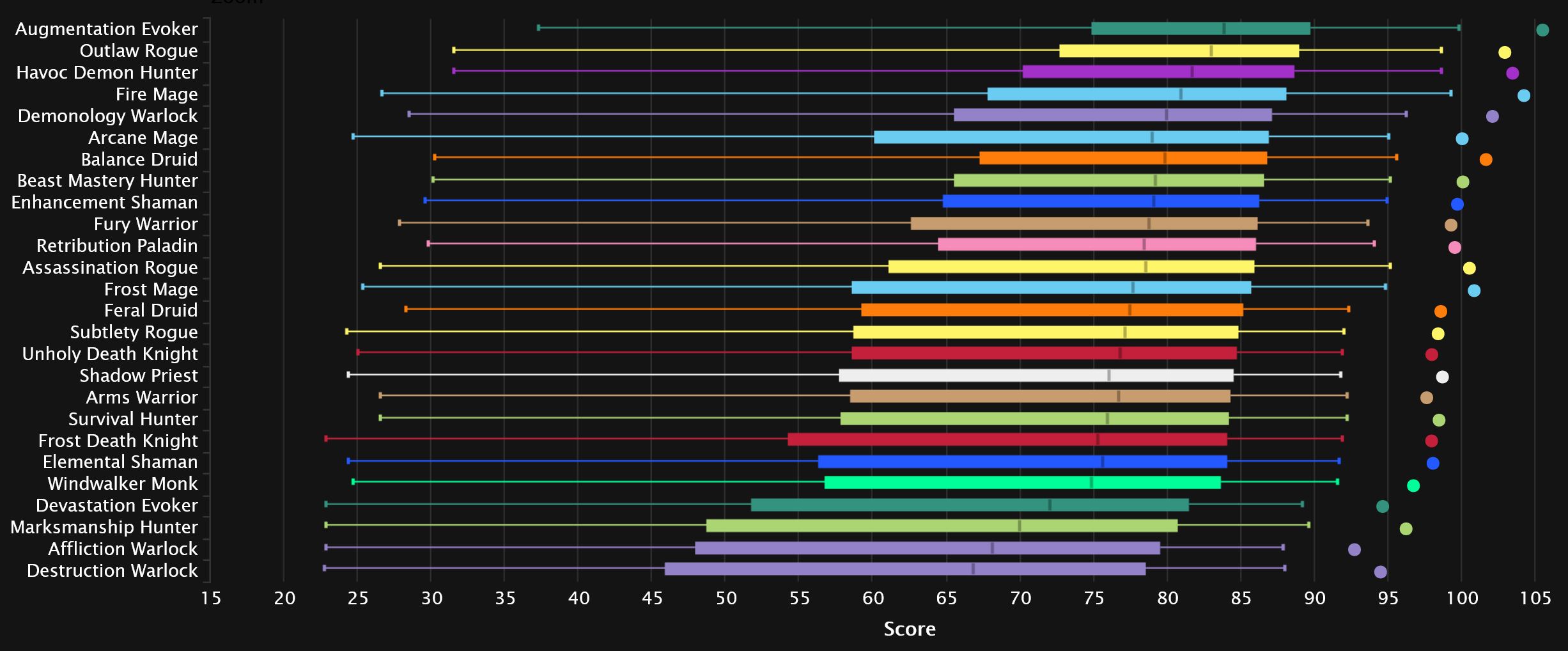Viewport: 1568px width, 651px height.
Task: Click the Retribution Paladin pink box bar
Action: coord(1097,245)
